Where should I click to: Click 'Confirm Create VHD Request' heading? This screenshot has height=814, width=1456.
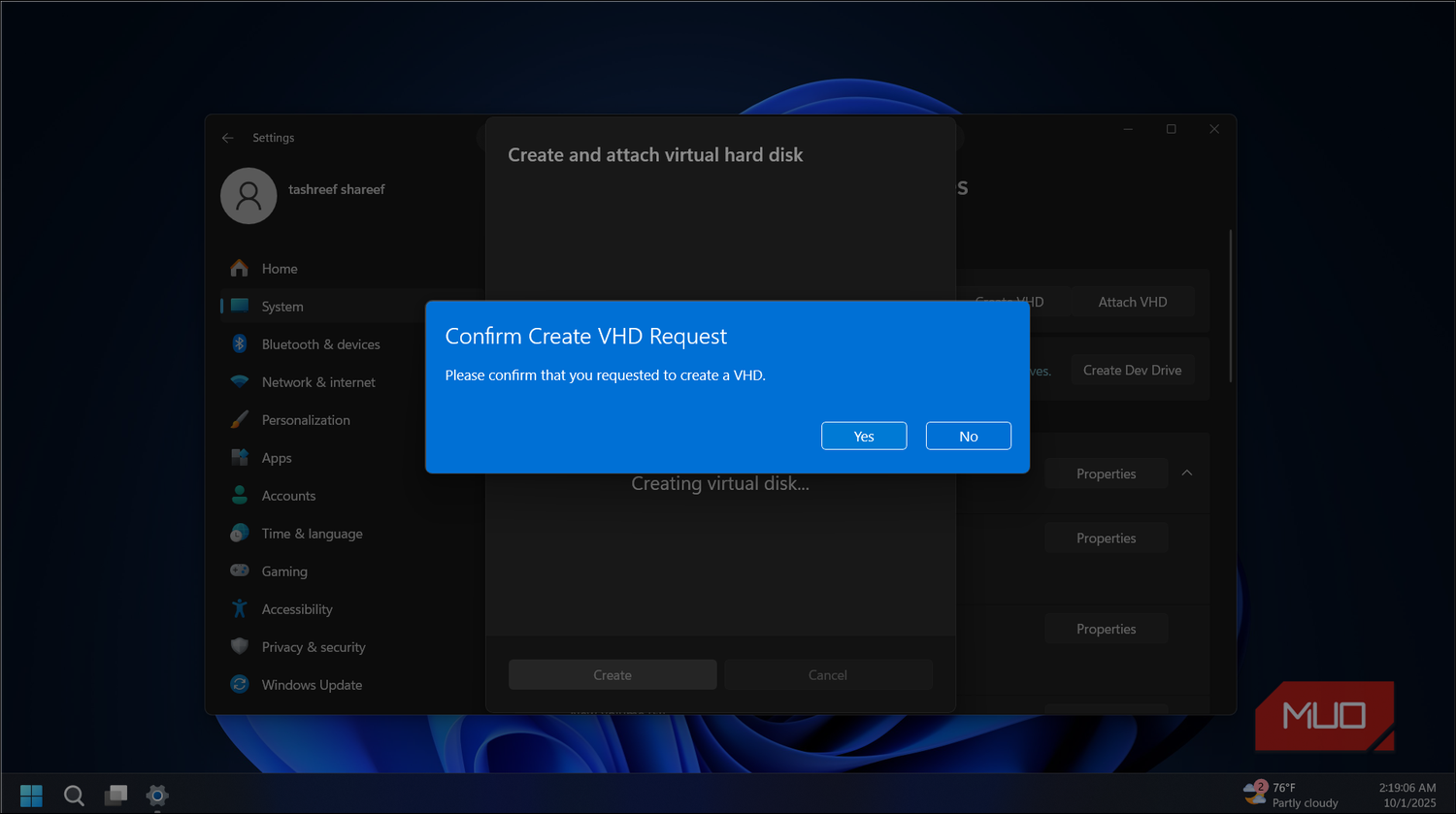(x=585, y=337)
